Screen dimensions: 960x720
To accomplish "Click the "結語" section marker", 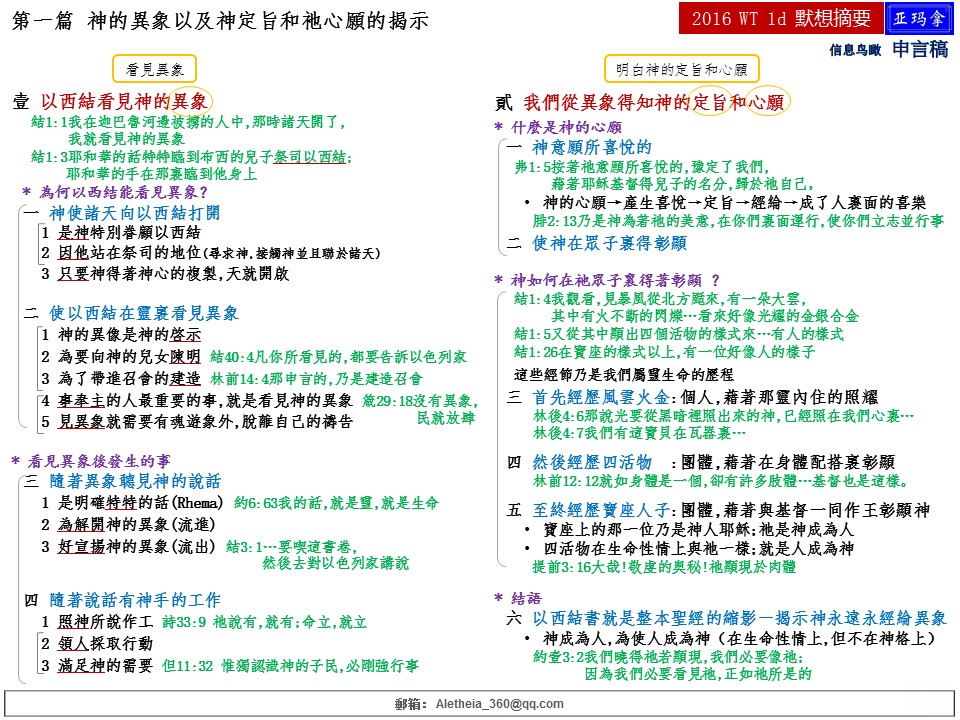I will click(518, 597).
